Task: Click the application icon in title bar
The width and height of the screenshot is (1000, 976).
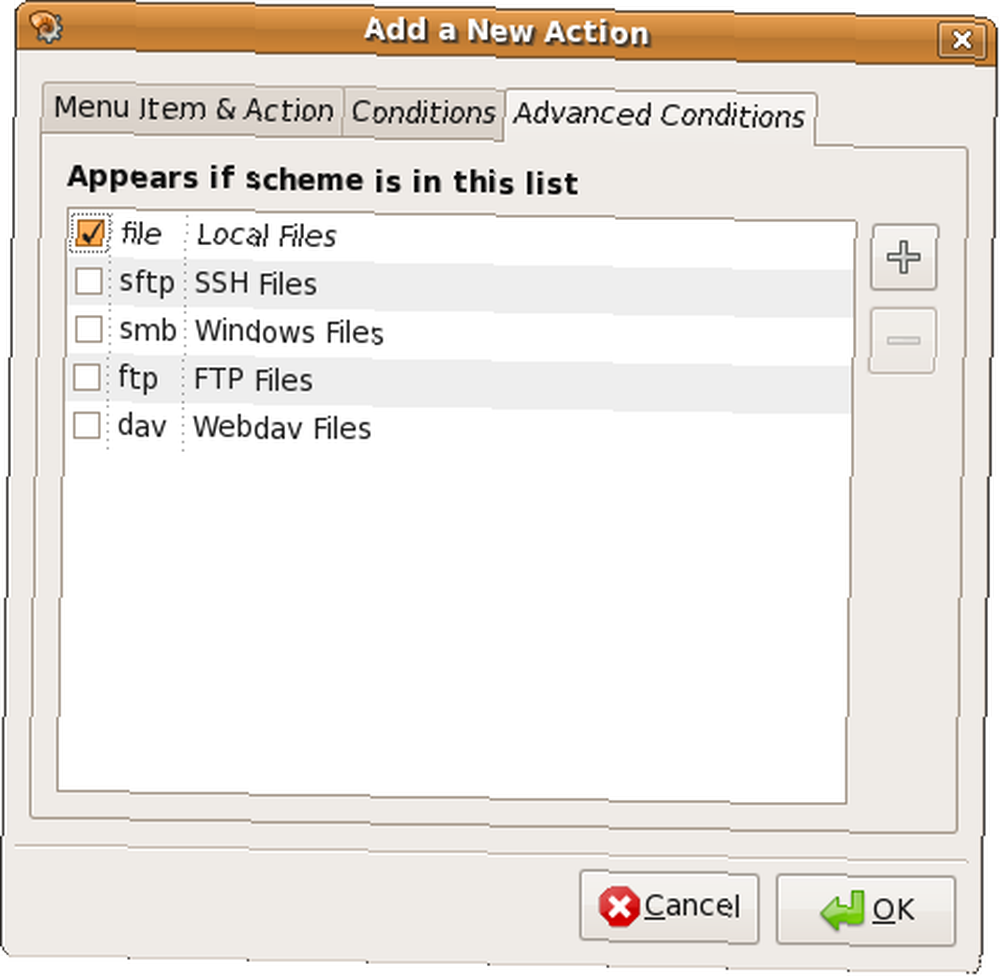Action: [x=46, y=28]
